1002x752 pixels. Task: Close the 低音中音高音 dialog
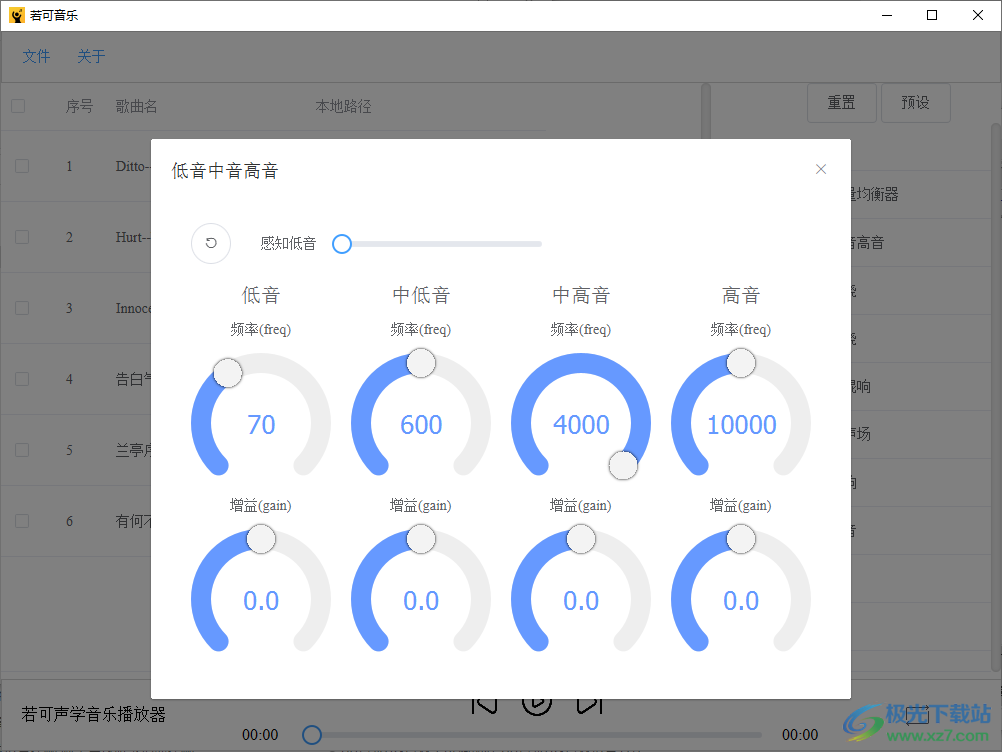(x=821, y=169)
